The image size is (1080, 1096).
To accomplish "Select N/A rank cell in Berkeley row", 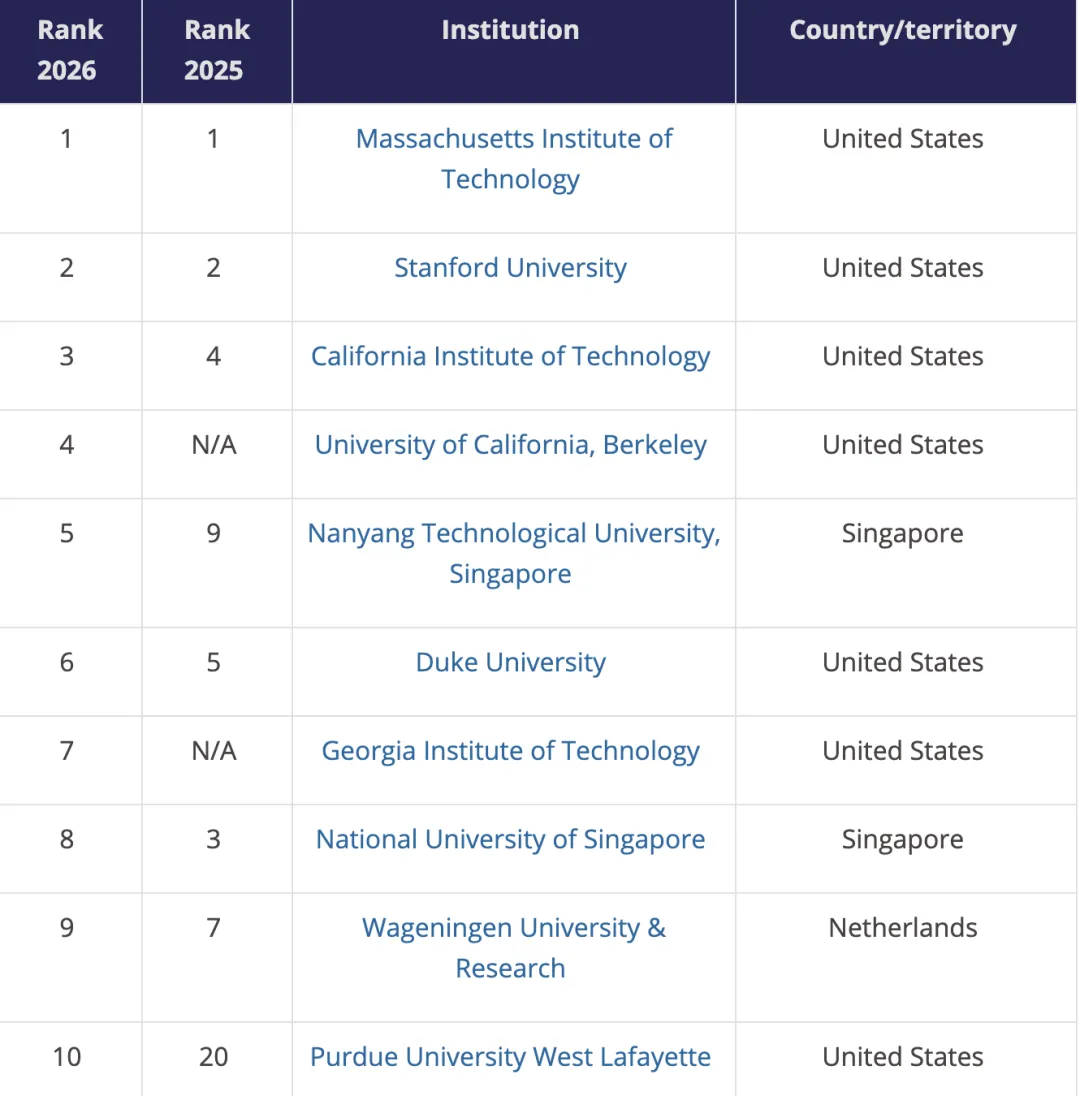I will pyautogui.click(x=214, y=445).
